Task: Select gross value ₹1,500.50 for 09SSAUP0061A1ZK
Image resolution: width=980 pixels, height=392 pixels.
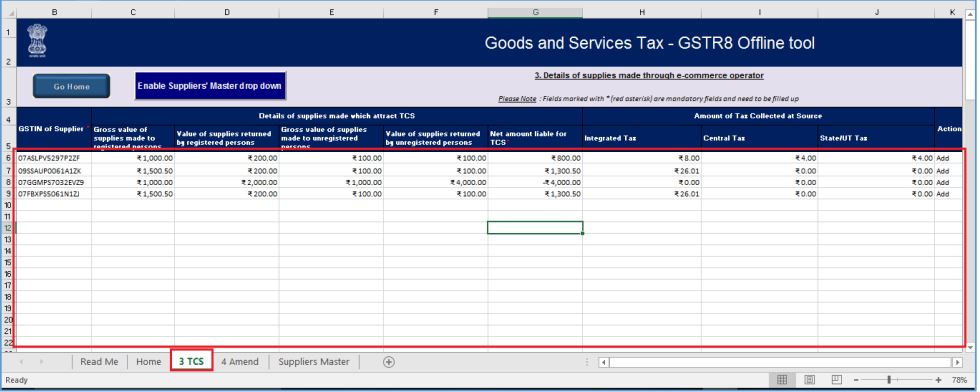Action: 133,170
